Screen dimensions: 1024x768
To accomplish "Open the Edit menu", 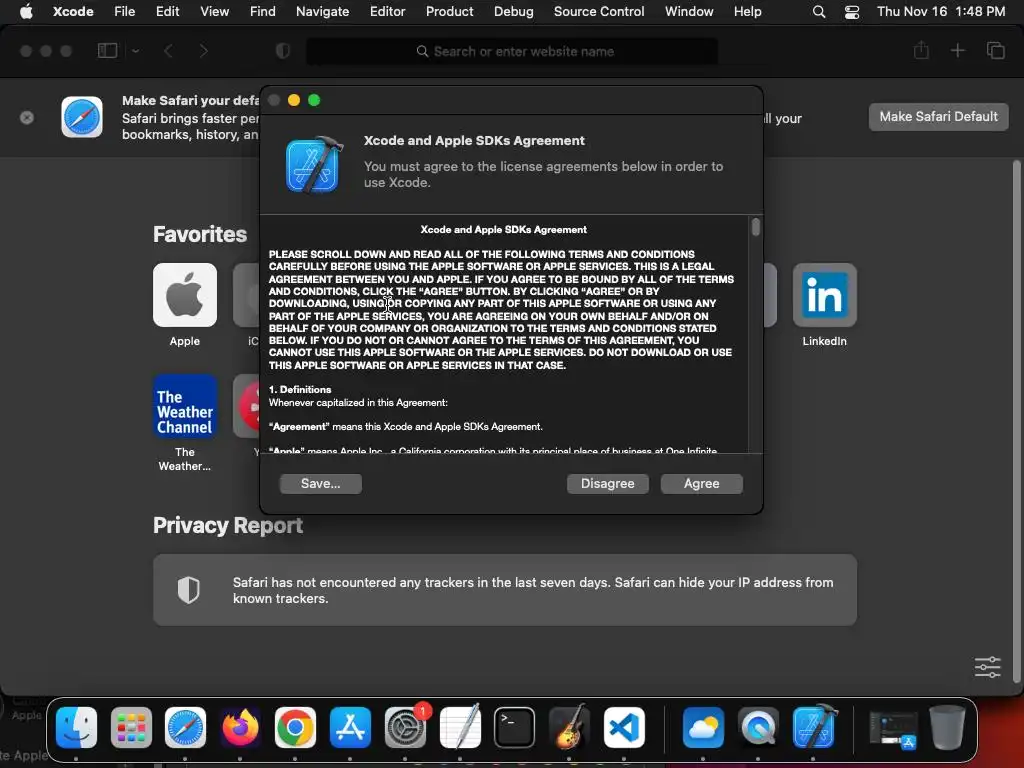I will coord(167,11).
